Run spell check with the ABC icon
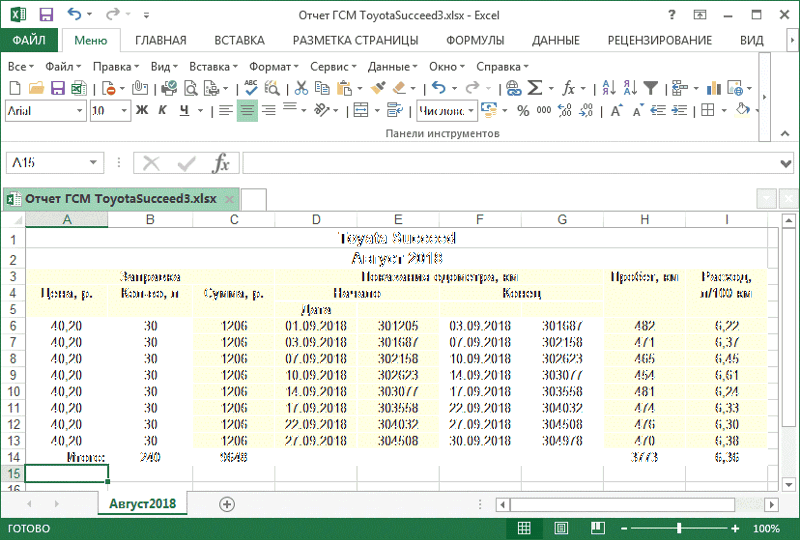The width and height of the screenshot is (800, 540). pos(251,88)
